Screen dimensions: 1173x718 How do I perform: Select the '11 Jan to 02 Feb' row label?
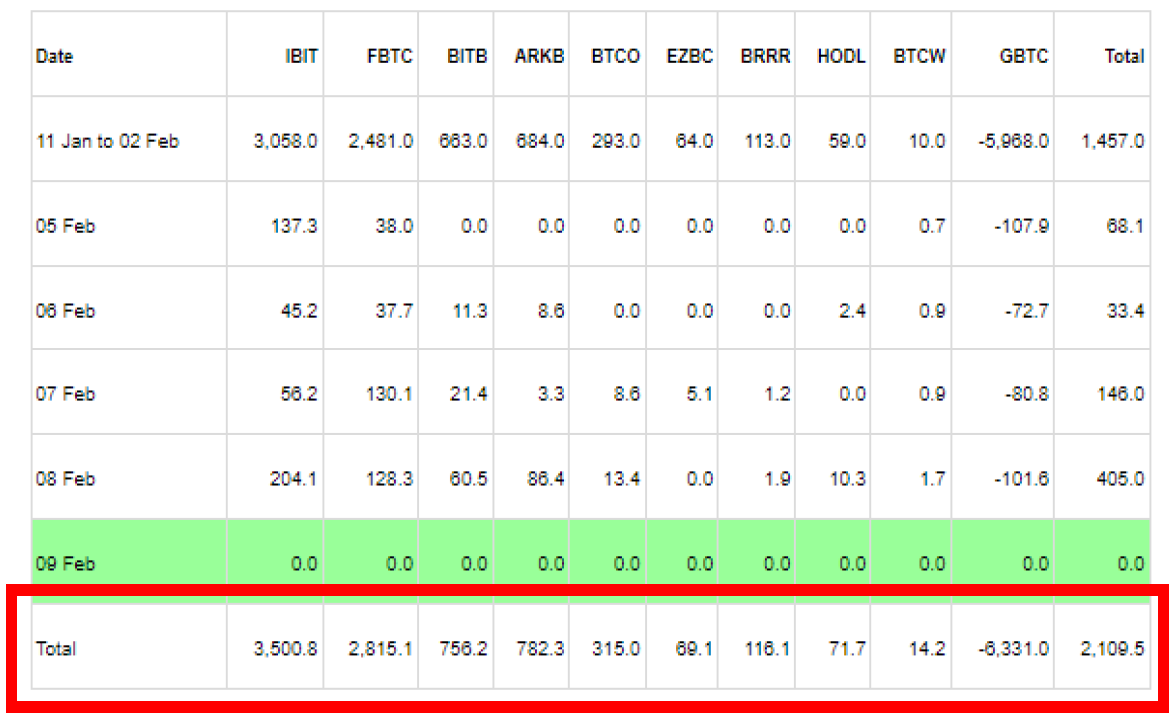108,141
